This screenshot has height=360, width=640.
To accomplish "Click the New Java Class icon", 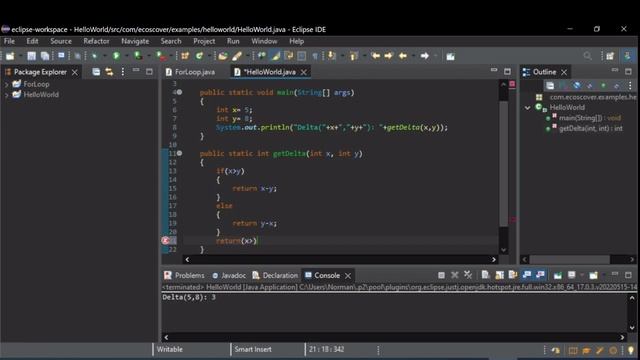I will click(199, 56).
